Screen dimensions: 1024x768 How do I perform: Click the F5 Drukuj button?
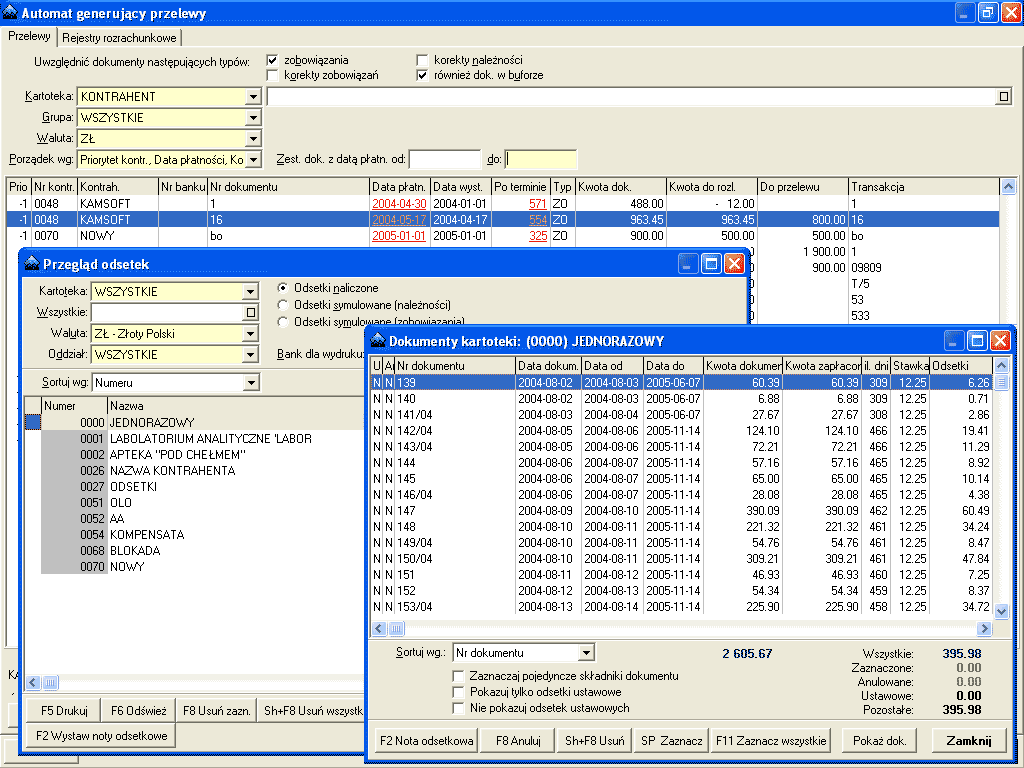64,711
